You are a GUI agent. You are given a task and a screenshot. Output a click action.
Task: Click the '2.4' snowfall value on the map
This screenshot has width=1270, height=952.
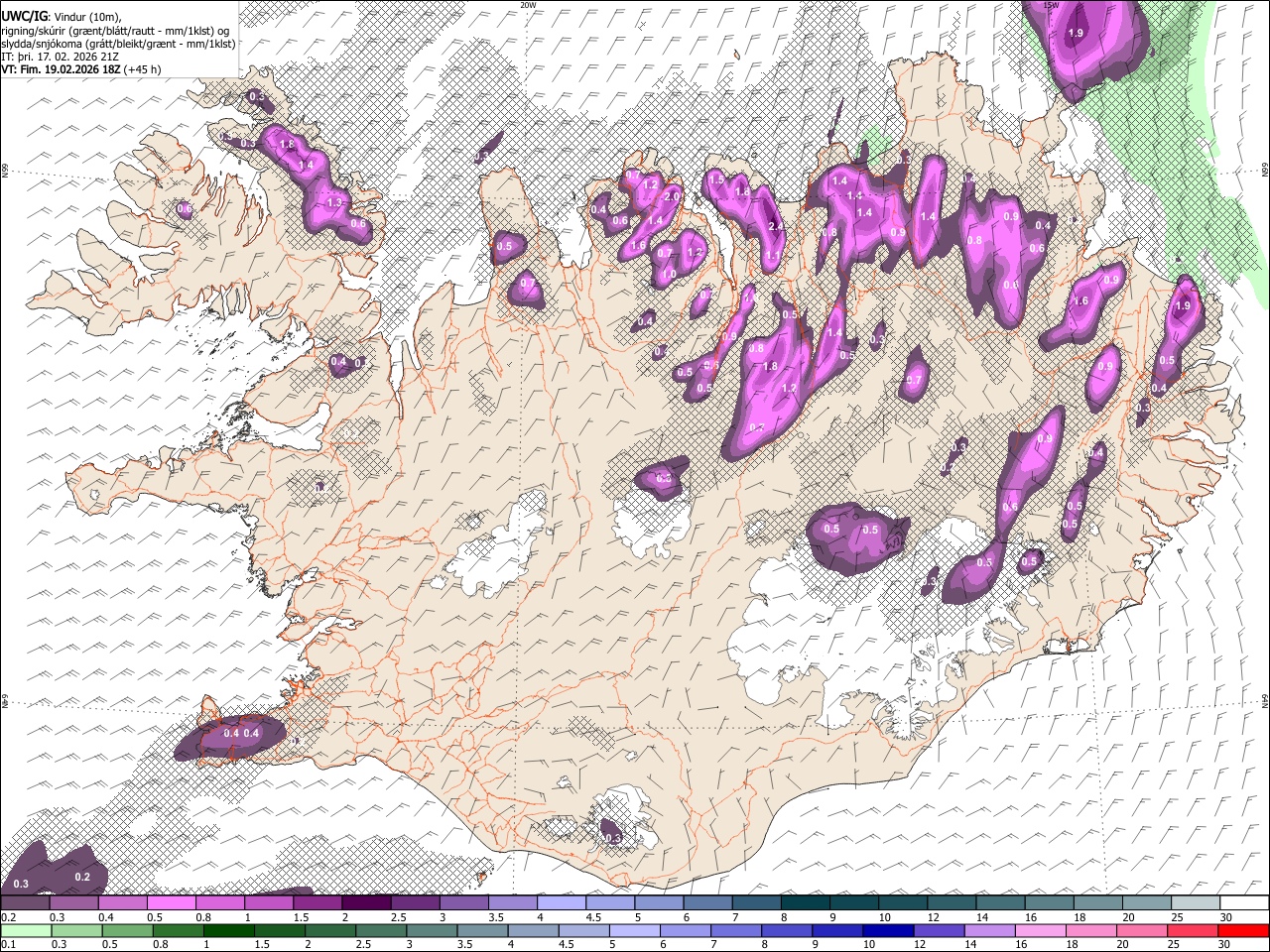click(776, 226)
